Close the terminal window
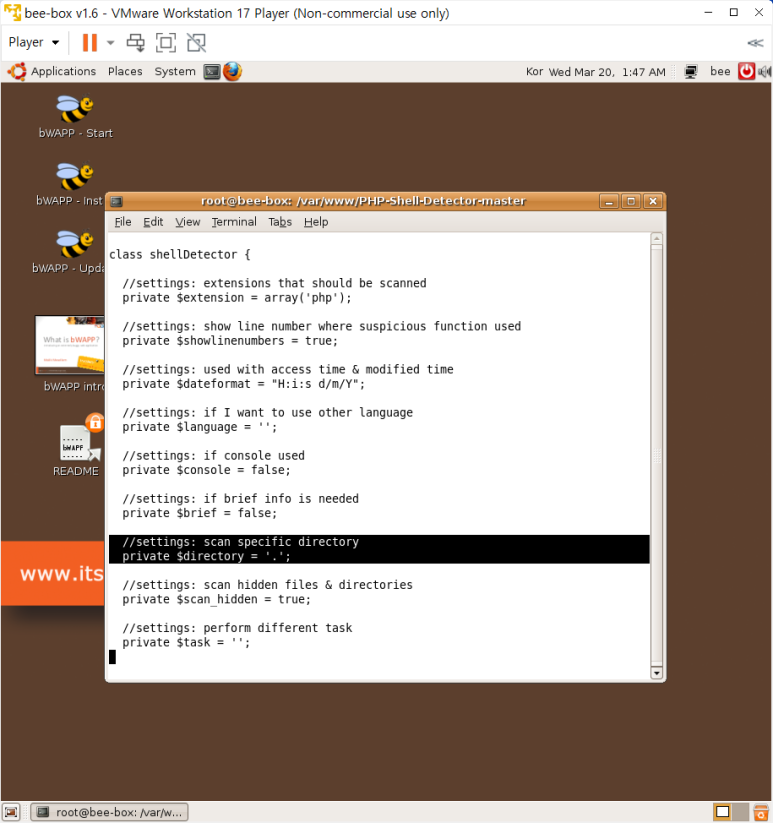The height and width of the screenshot is (823, 773). tap(653, 202)
